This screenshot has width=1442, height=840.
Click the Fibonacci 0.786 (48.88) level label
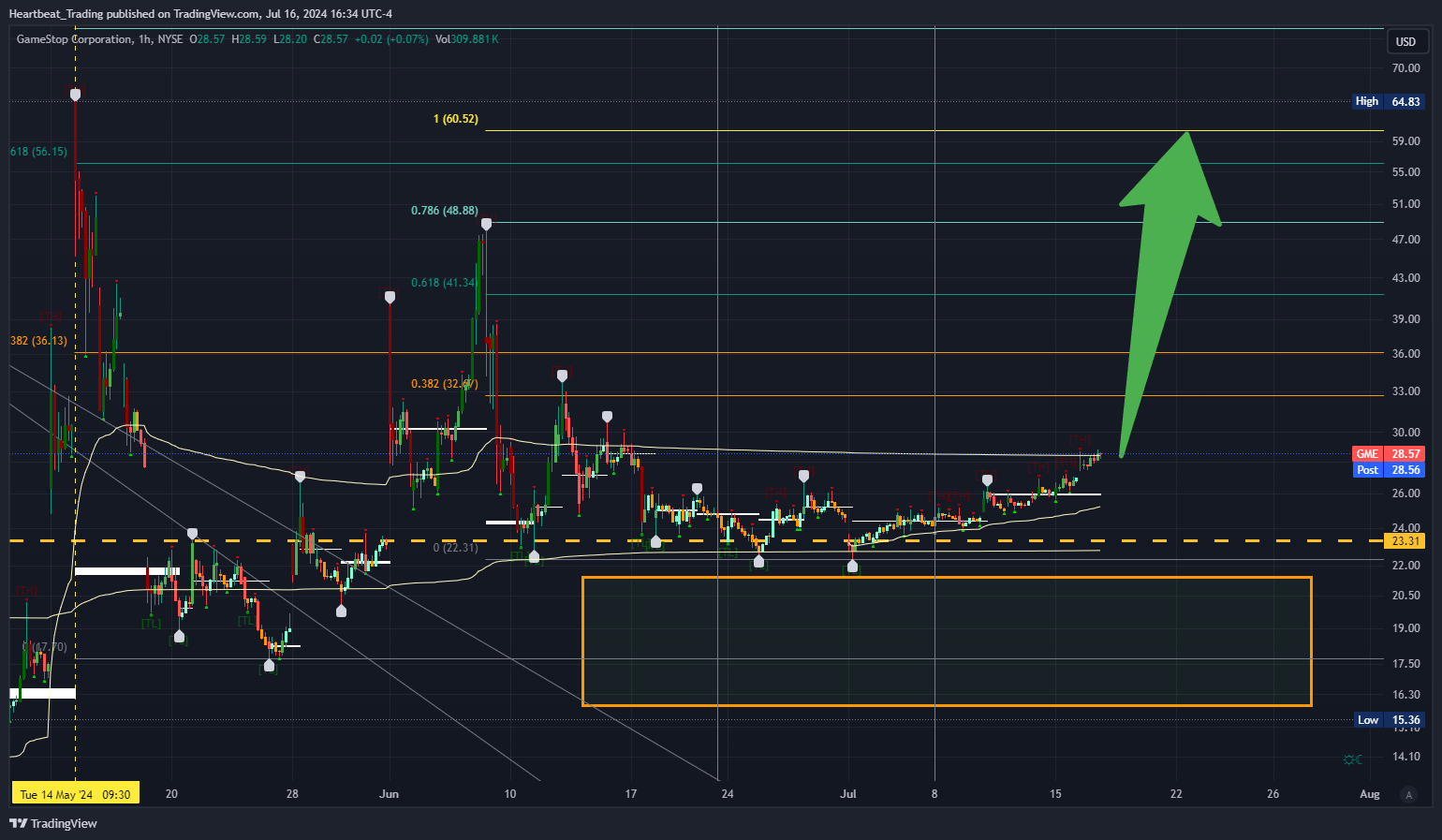click(445, 211)
